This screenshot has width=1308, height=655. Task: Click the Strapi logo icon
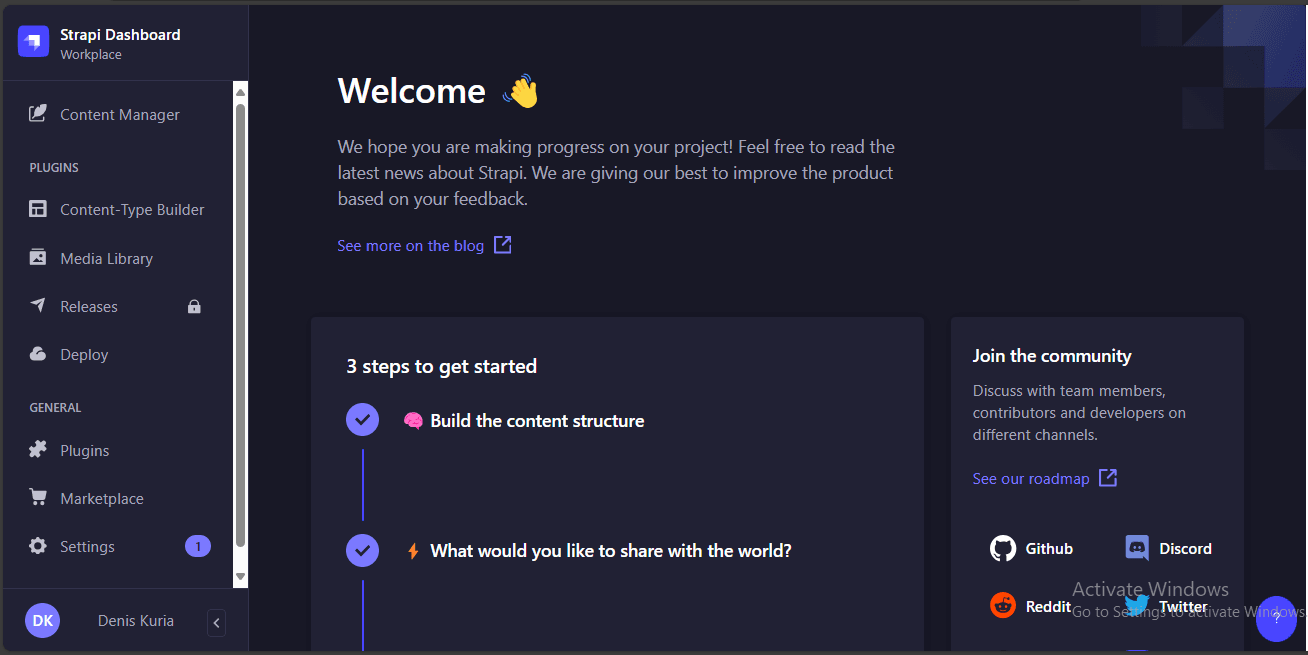[33, 42]
